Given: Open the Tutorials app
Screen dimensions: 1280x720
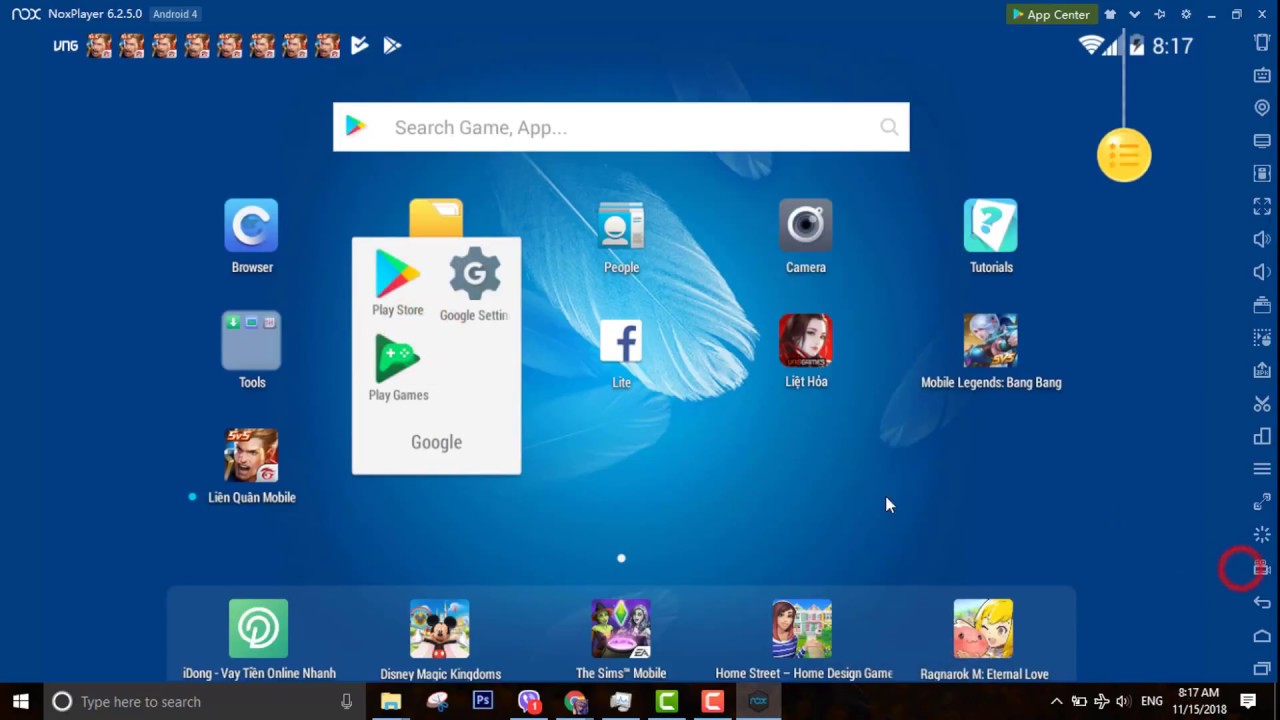Looking at the screenshot, I should coord(990,225).
